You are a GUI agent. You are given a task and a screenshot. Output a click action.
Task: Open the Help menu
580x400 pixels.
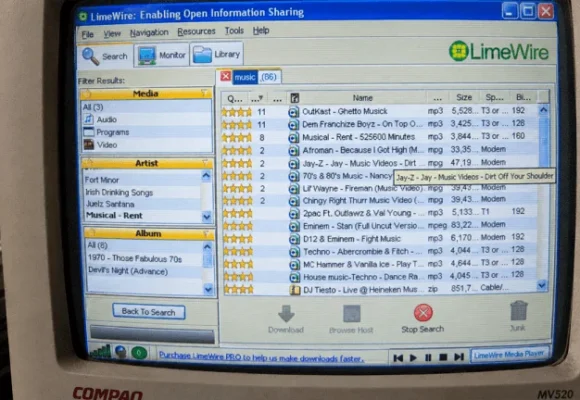261,31
